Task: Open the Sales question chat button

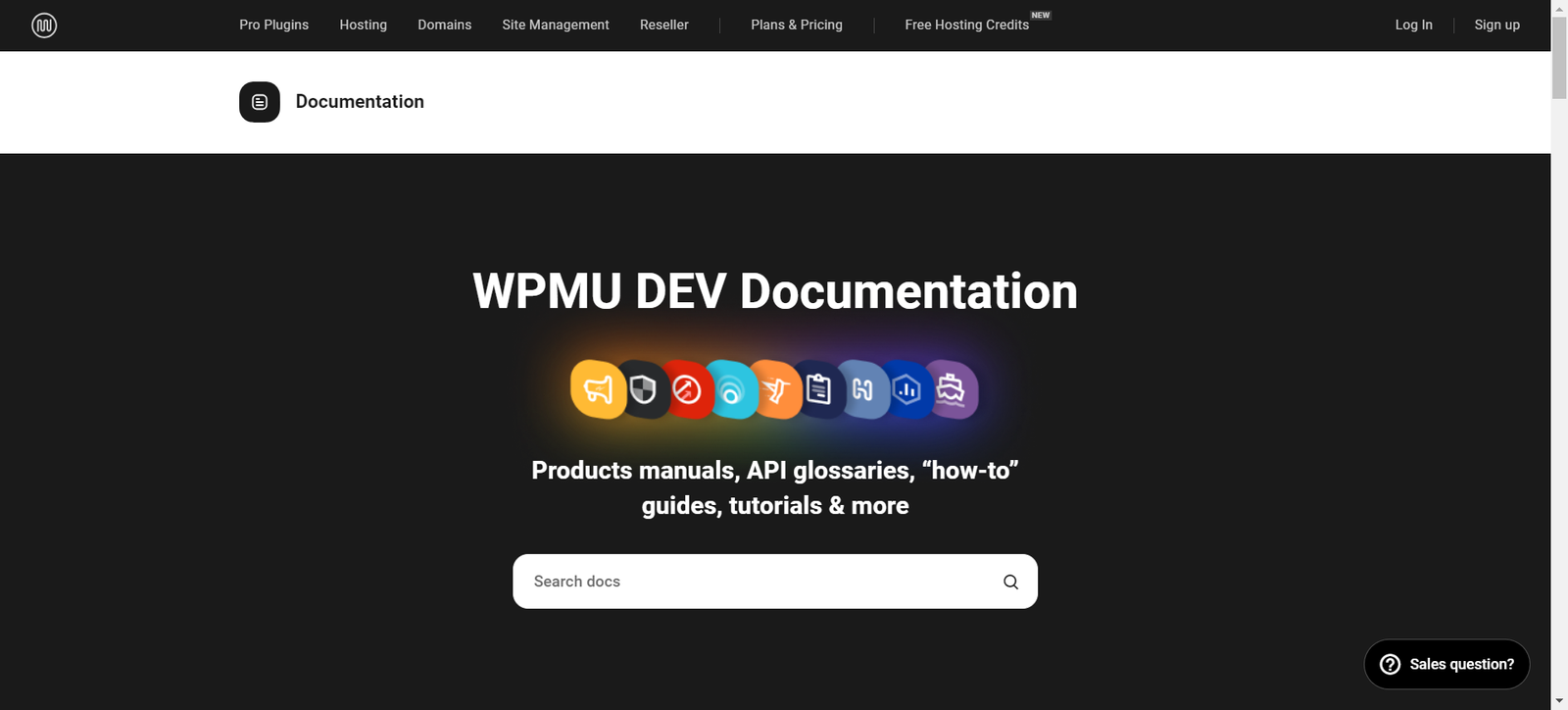Action: 1446,664
